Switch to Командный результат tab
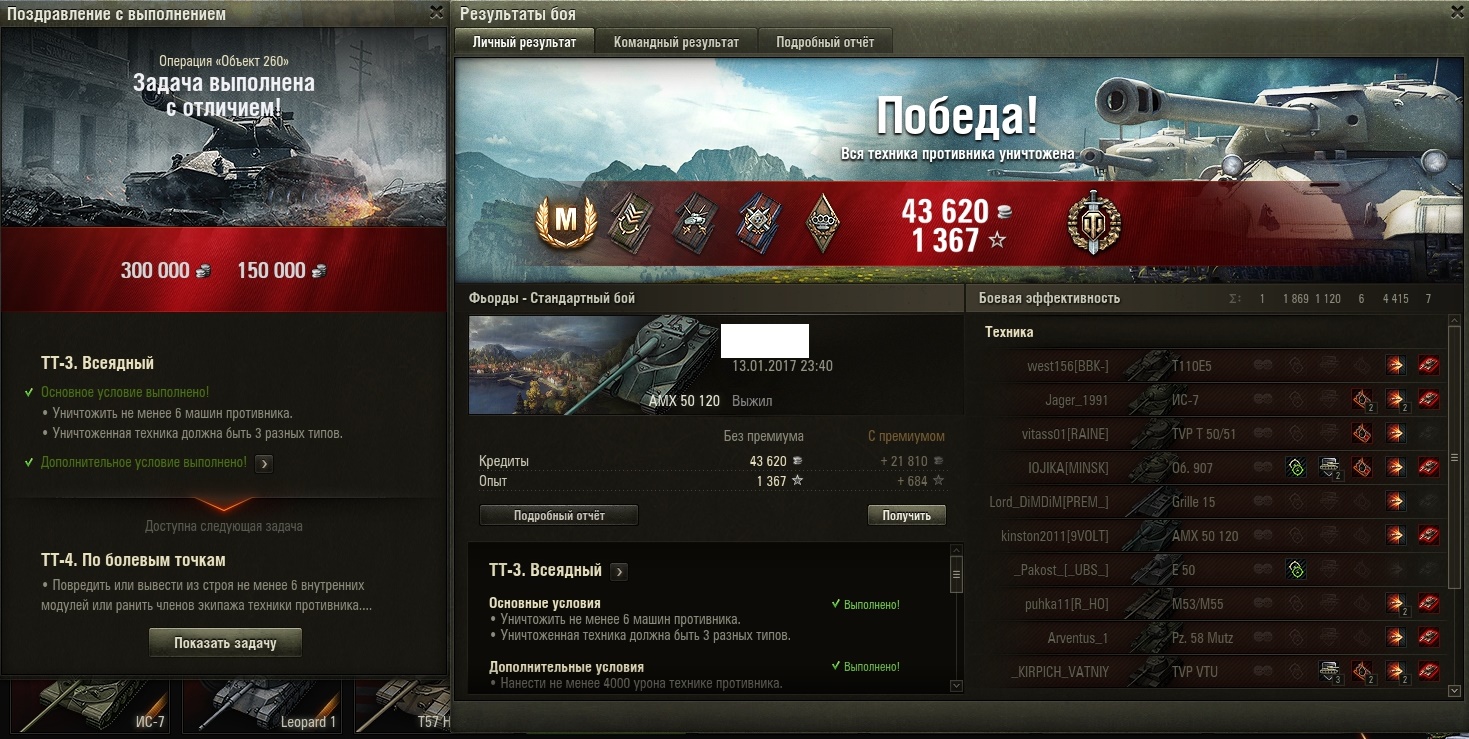 [x=676, y=42]
